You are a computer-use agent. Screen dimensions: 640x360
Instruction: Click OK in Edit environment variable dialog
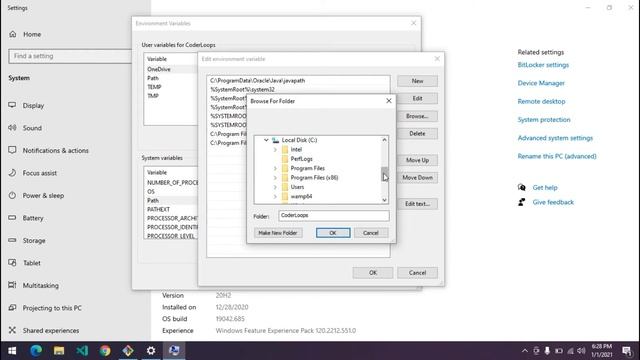(373, 273)
